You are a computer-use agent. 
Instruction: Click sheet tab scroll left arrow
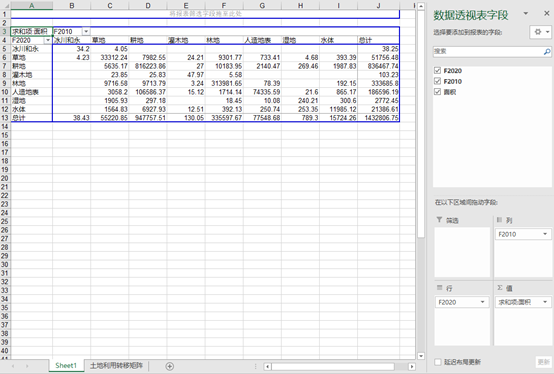click(x=13, y=366)
